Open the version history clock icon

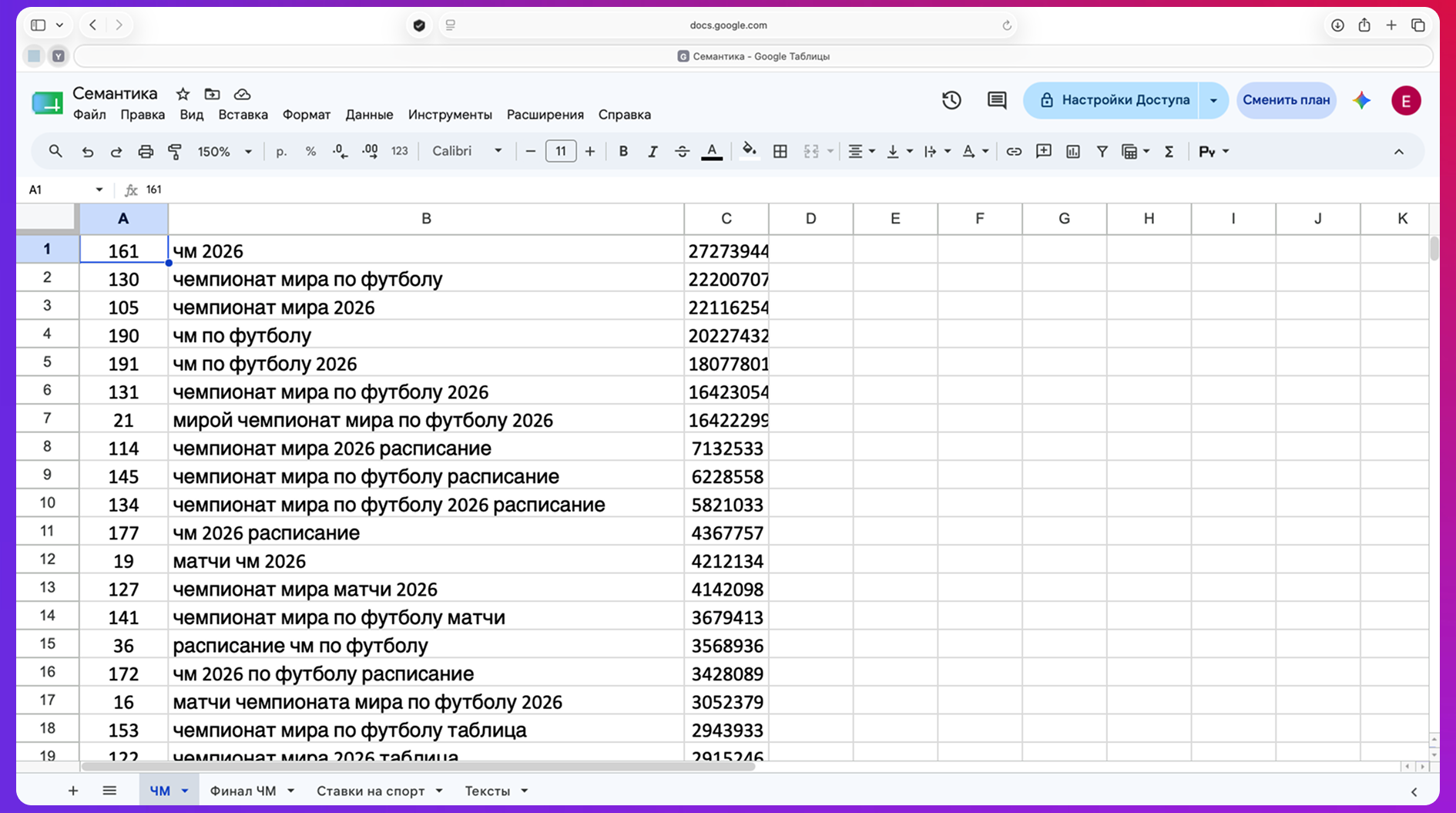point(951,100)
